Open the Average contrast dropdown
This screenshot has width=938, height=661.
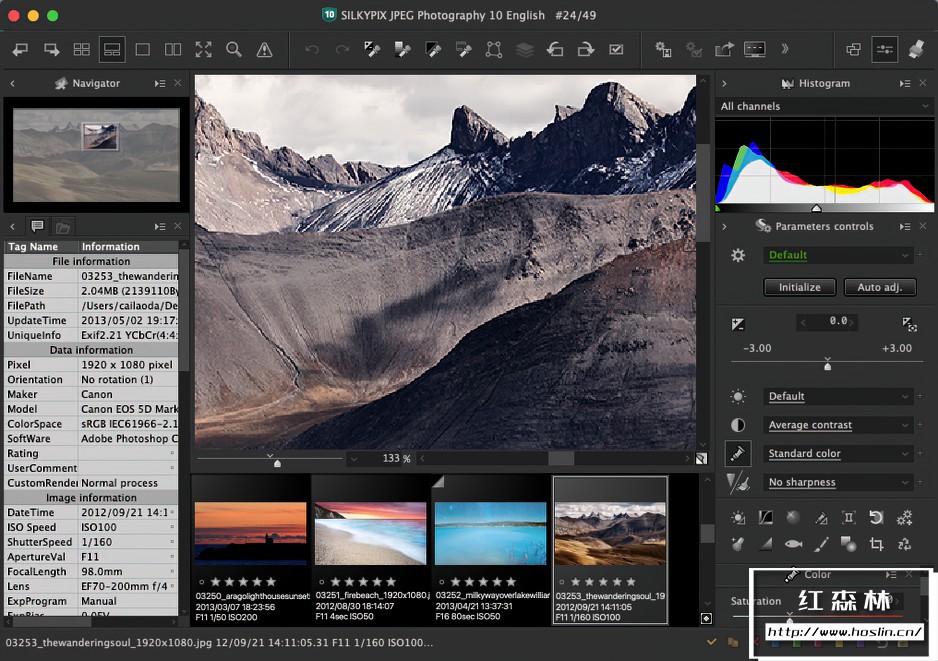837,425
